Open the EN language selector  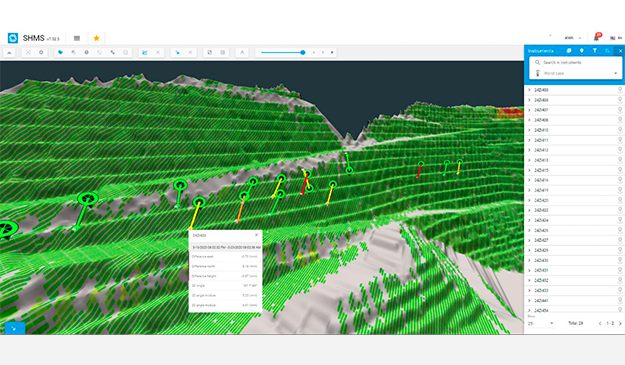point(616,38)
